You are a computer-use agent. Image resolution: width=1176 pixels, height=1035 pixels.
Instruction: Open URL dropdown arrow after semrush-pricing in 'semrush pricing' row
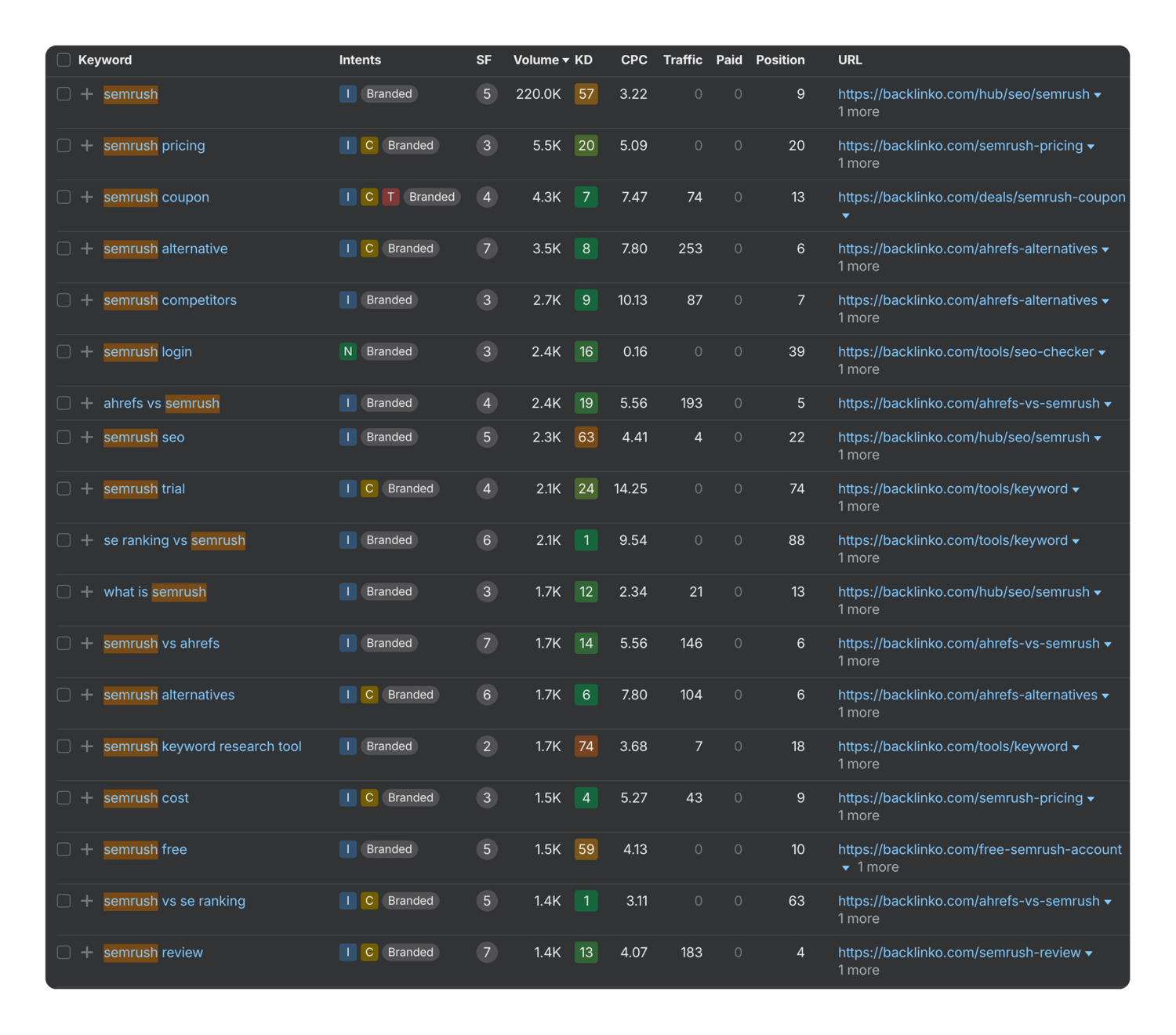pyautogui.click(x=1091, y=147)
